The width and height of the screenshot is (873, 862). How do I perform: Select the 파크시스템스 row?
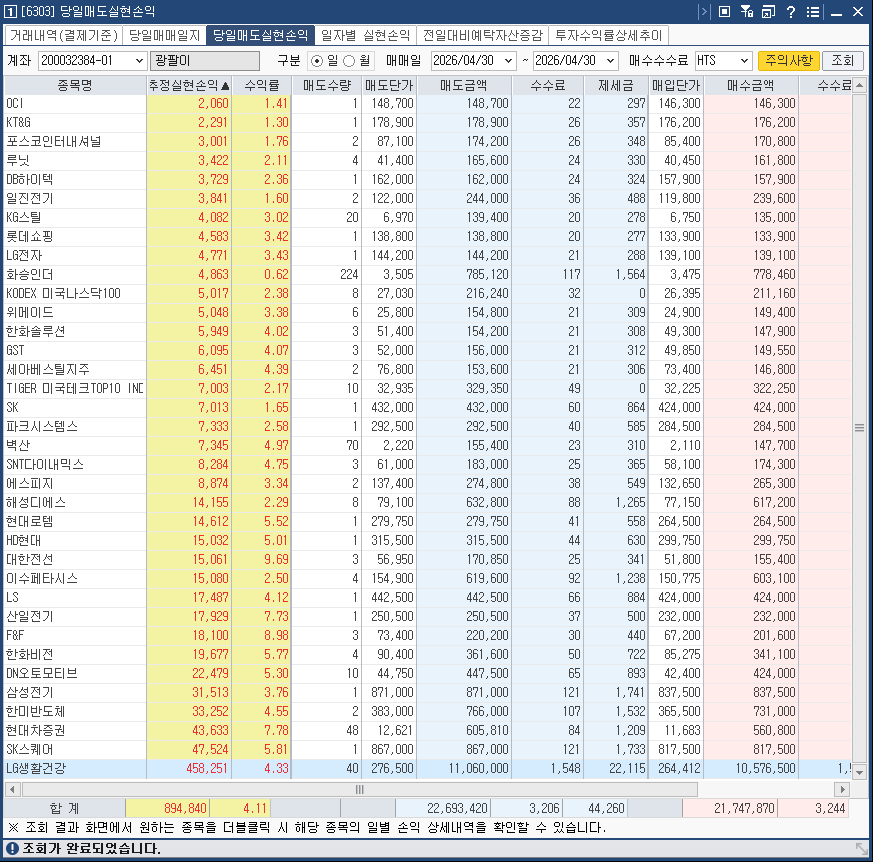[x=428, y=427]
